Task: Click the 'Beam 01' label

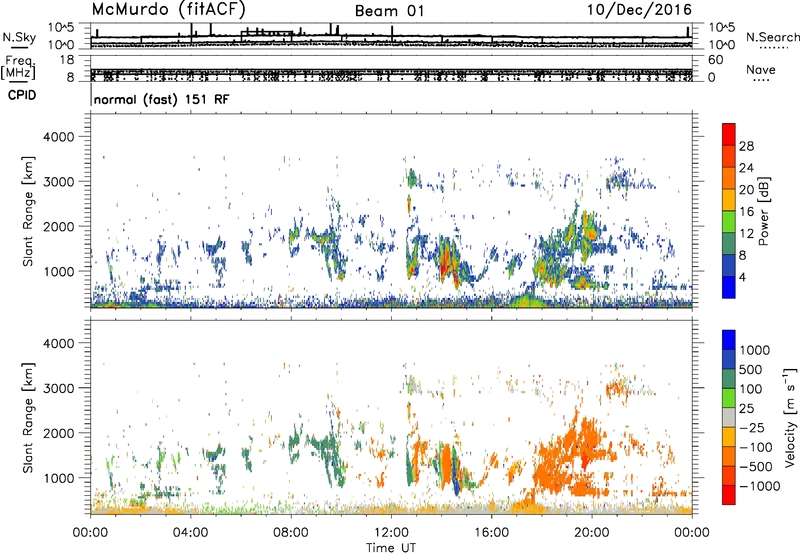Action: [389, 11]
